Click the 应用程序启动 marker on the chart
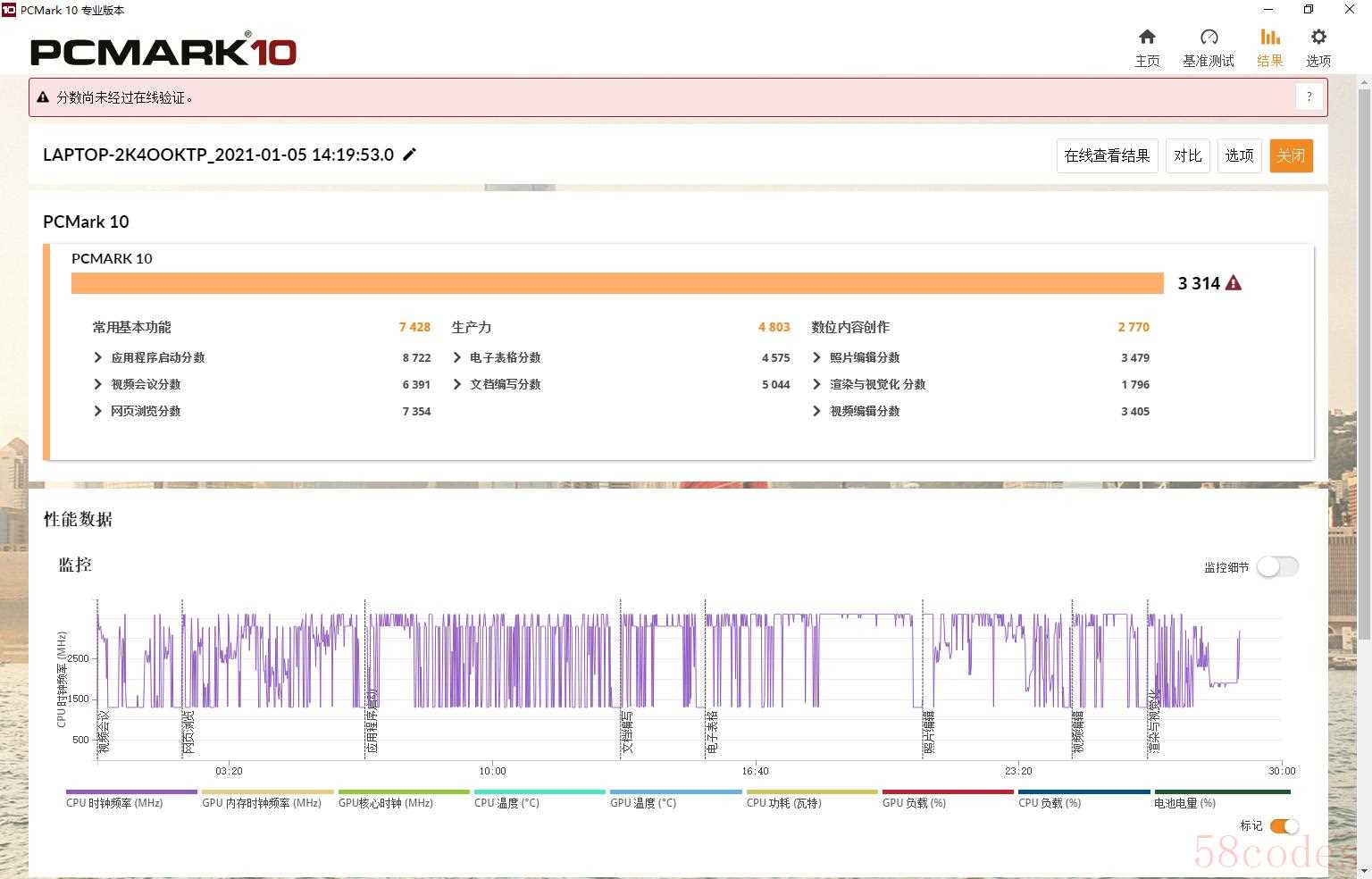Screen dimensions: 1372x879 coord(372,721)
